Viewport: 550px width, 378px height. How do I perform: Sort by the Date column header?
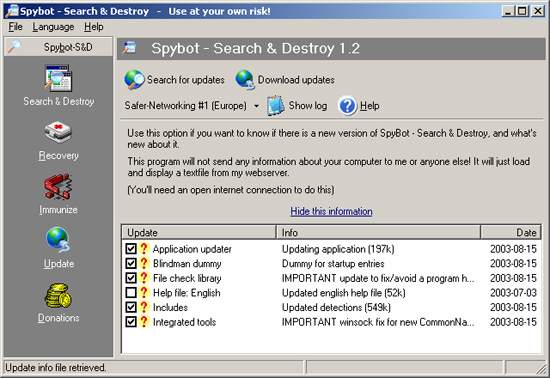point(511,232)
